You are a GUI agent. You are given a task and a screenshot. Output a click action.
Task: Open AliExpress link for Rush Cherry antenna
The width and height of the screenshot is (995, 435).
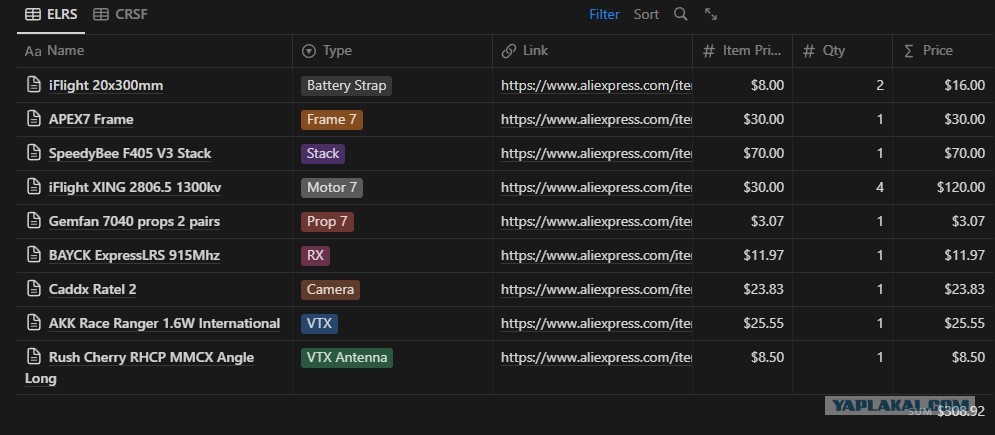596,358
